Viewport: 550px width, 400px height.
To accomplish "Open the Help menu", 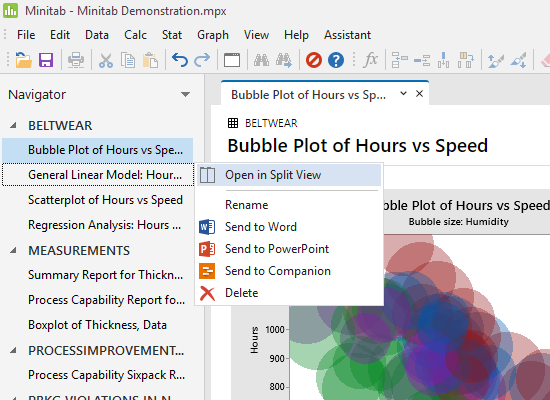I will [x=296, y=35].
